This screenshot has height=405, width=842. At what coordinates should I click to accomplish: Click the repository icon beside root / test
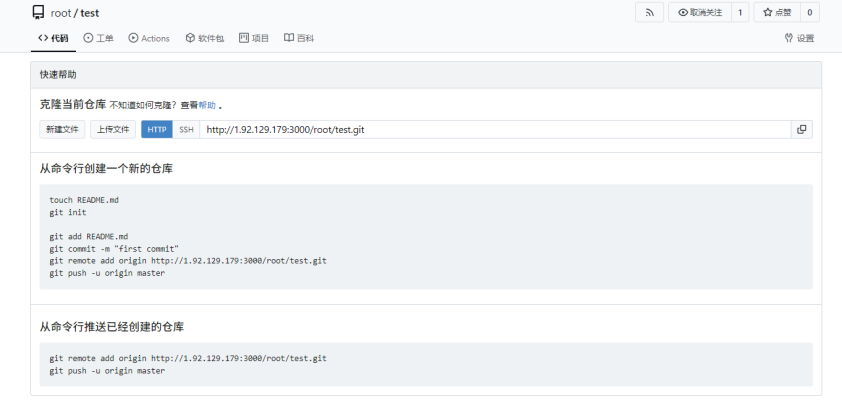coord(38,12)
